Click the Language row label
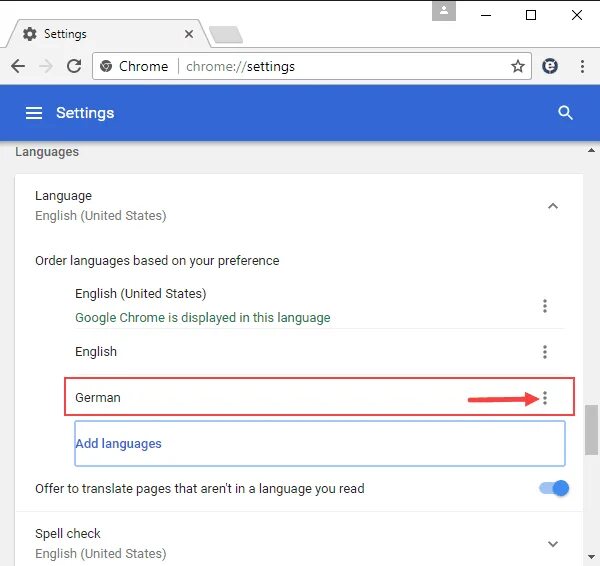 pos(64,196)
